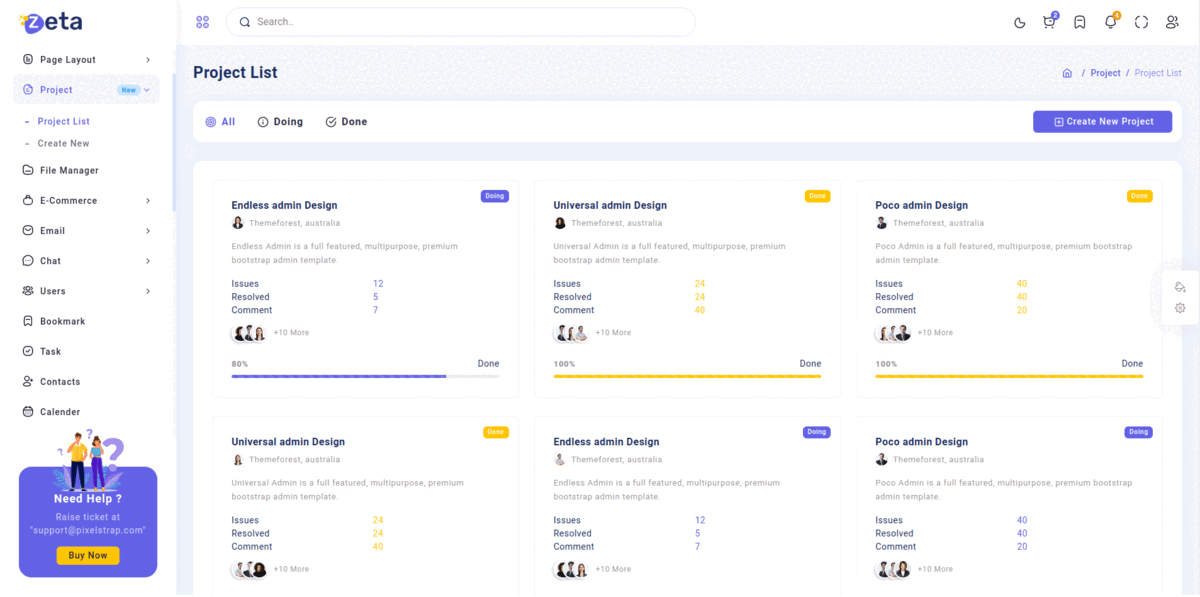The width and height of the screenshot is (1200, 597).
Task: Toggle dark mode moon icon
Action: (x=1019, y=22)
